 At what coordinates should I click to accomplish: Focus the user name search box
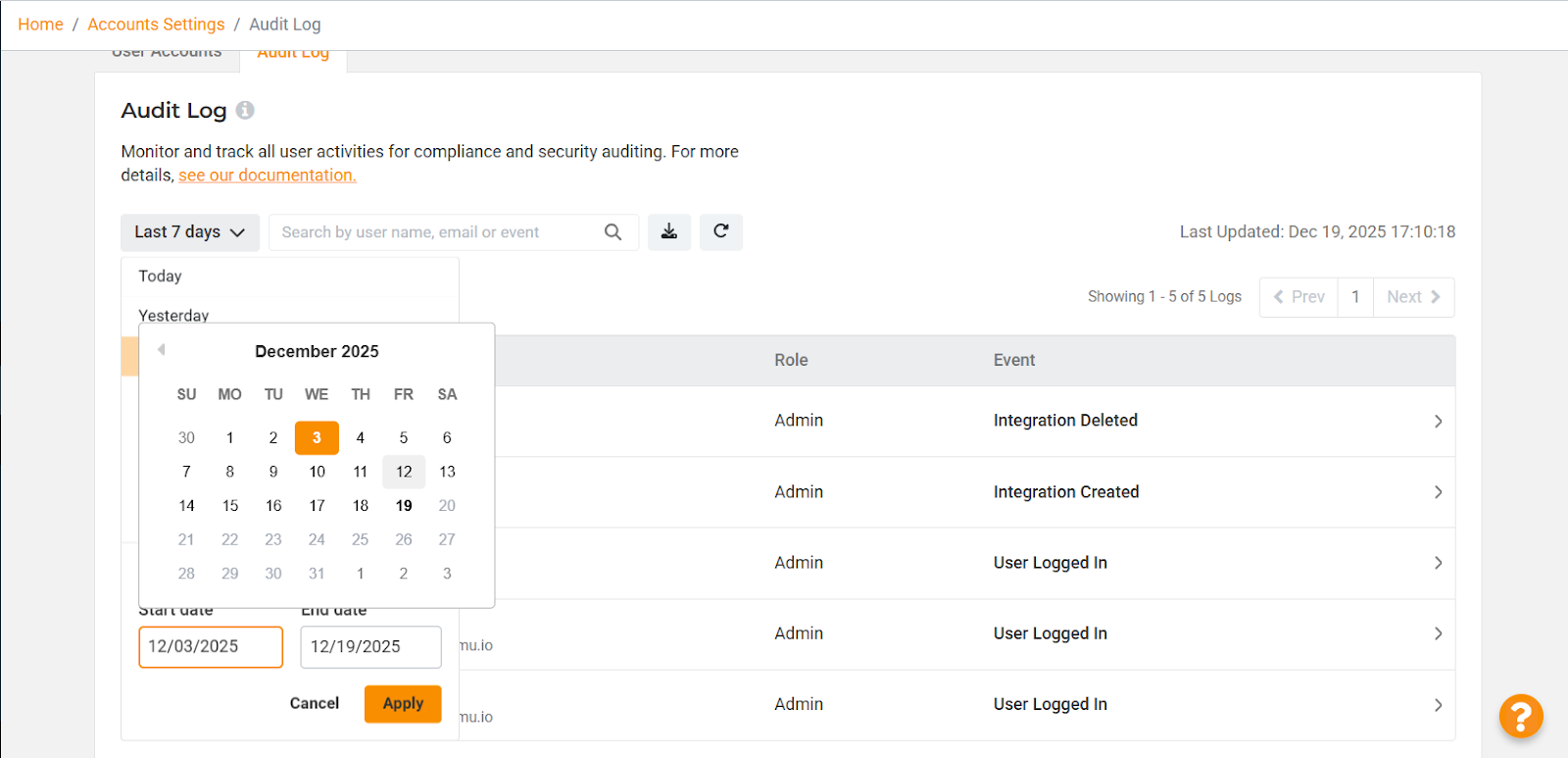pyautogui.click(x=436, y=232)
